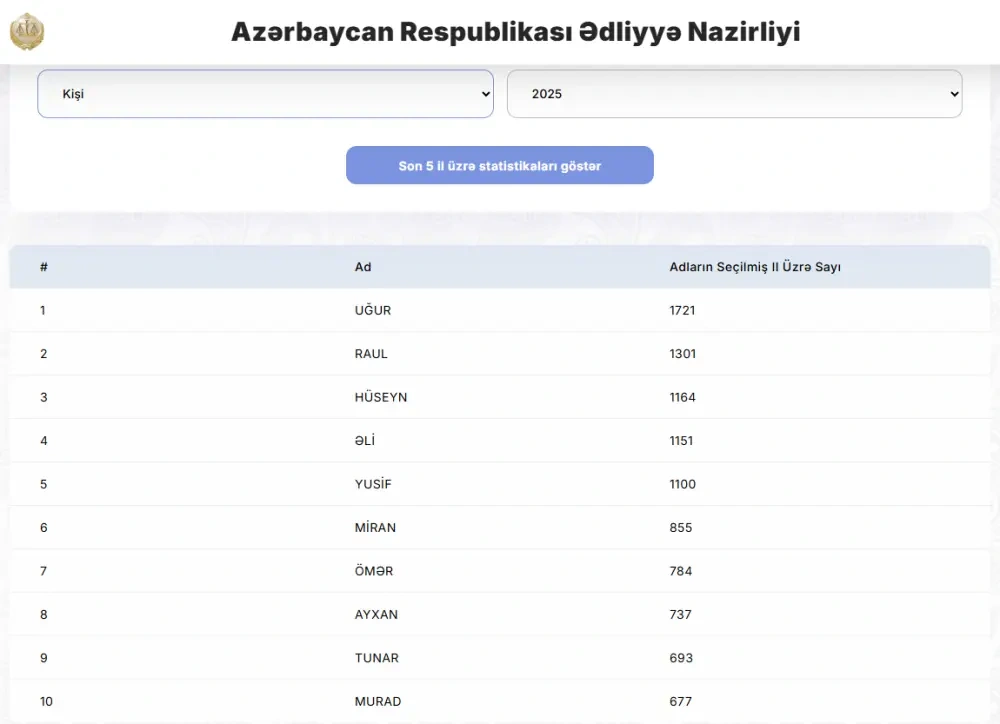This screenshot has width=1000, height=724.
Task: Click the ÖMƏR name cell
Action: click(374, 571)
